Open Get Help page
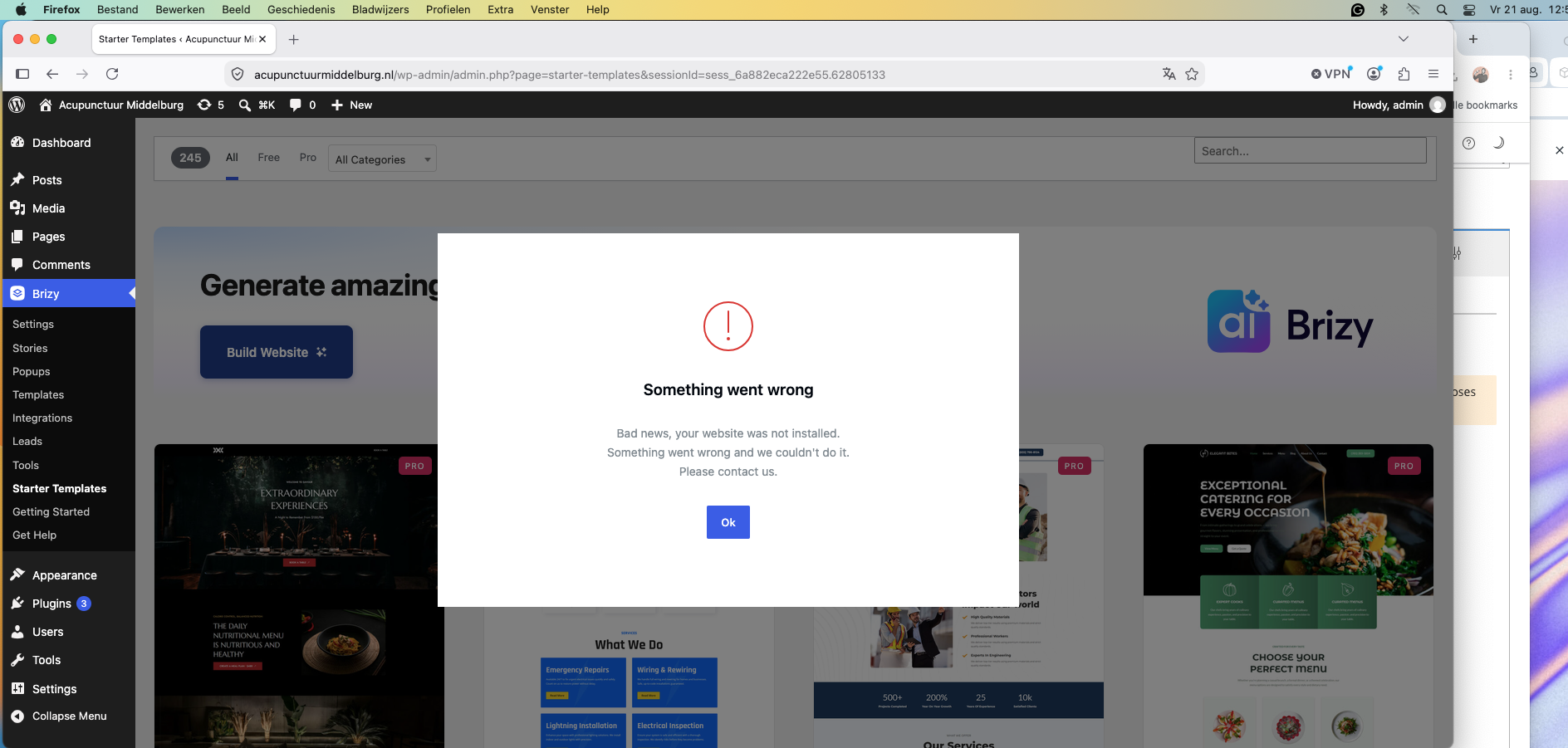Viewport: 1568px width, 748px height. coord(35,535)
